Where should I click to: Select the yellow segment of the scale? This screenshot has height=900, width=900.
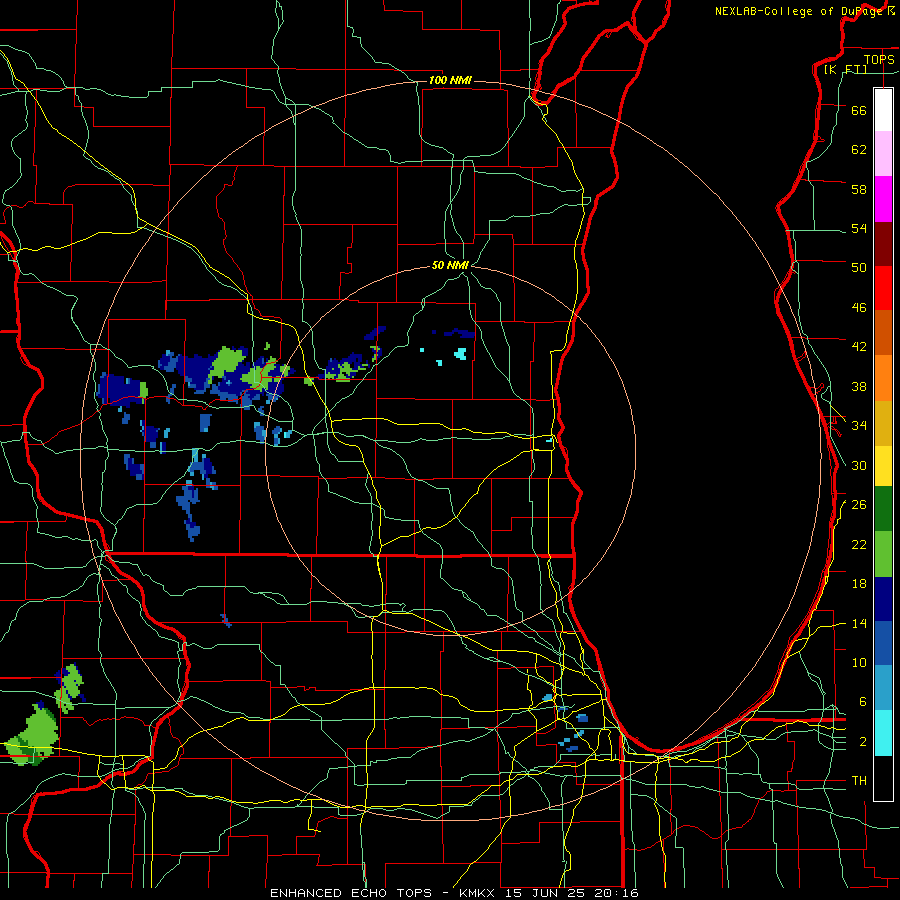pos(883,466)
